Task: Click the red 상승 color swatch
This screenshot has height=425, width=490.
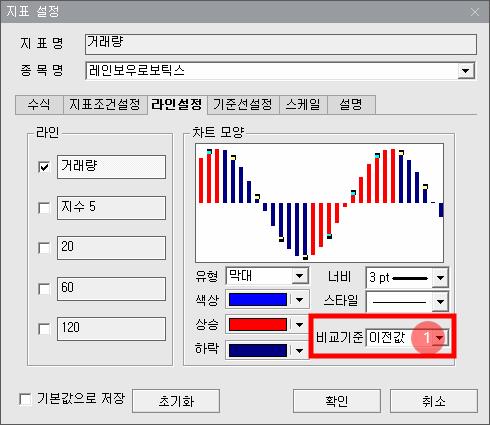Action: coord(258,324)
